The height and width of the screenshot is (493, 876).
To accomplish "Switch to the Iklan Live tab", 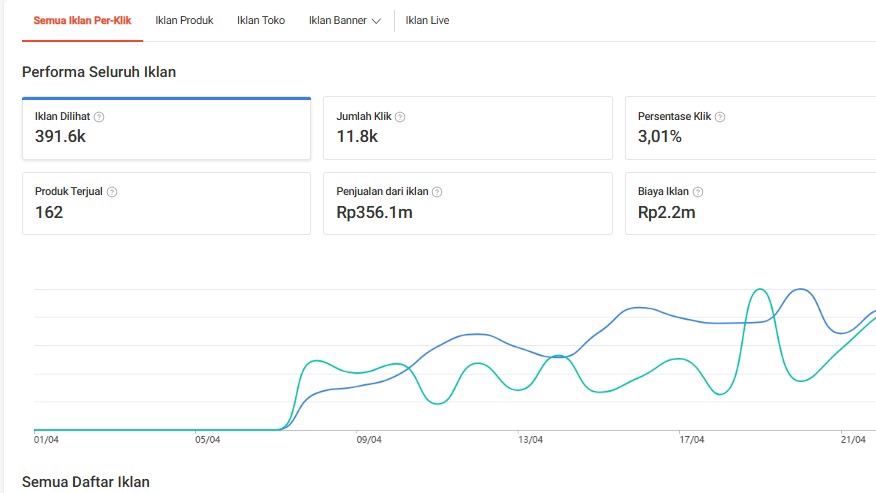I will [427, 21].
